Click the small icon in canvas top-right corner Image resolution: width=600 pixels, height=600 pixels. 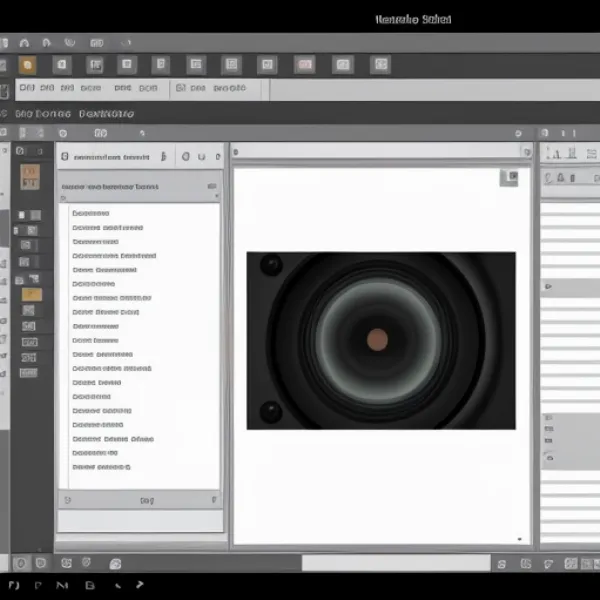click(x=510, y=178)
